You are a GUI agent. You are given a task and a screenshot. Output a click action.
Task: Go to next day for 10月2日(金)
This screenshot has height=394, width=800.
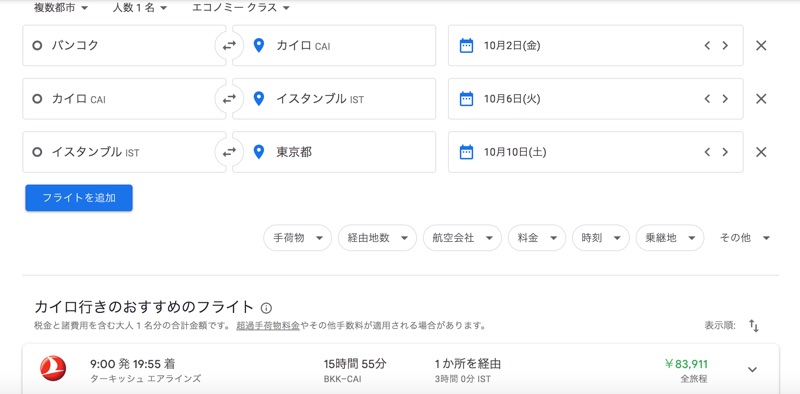point(725,45)
